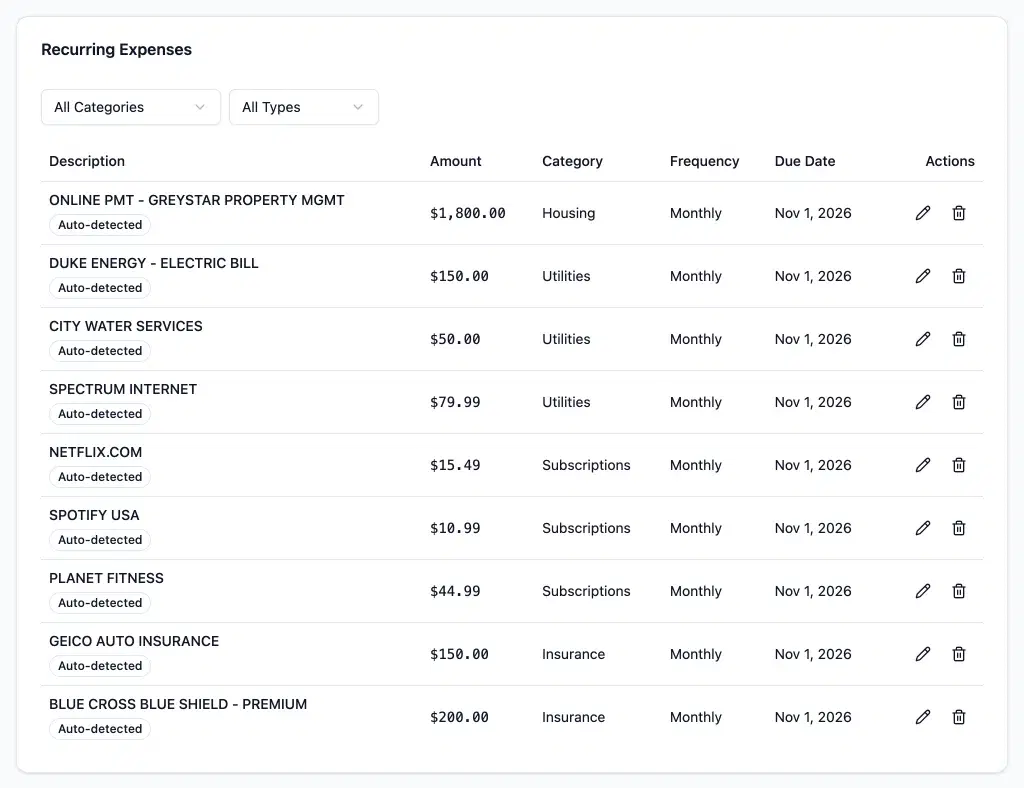This screenshot has height=788, width=1024.
Task: Click Auto-detected badge under Blue Cross Blue Shield
Action: (100, 729)
